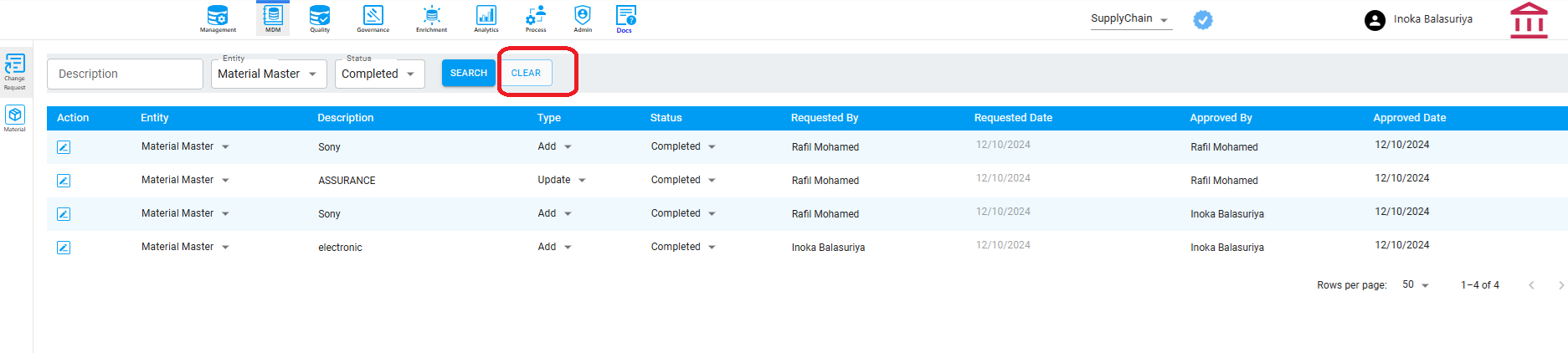
Task: Open the Management module icon
Action: [218, 18]
